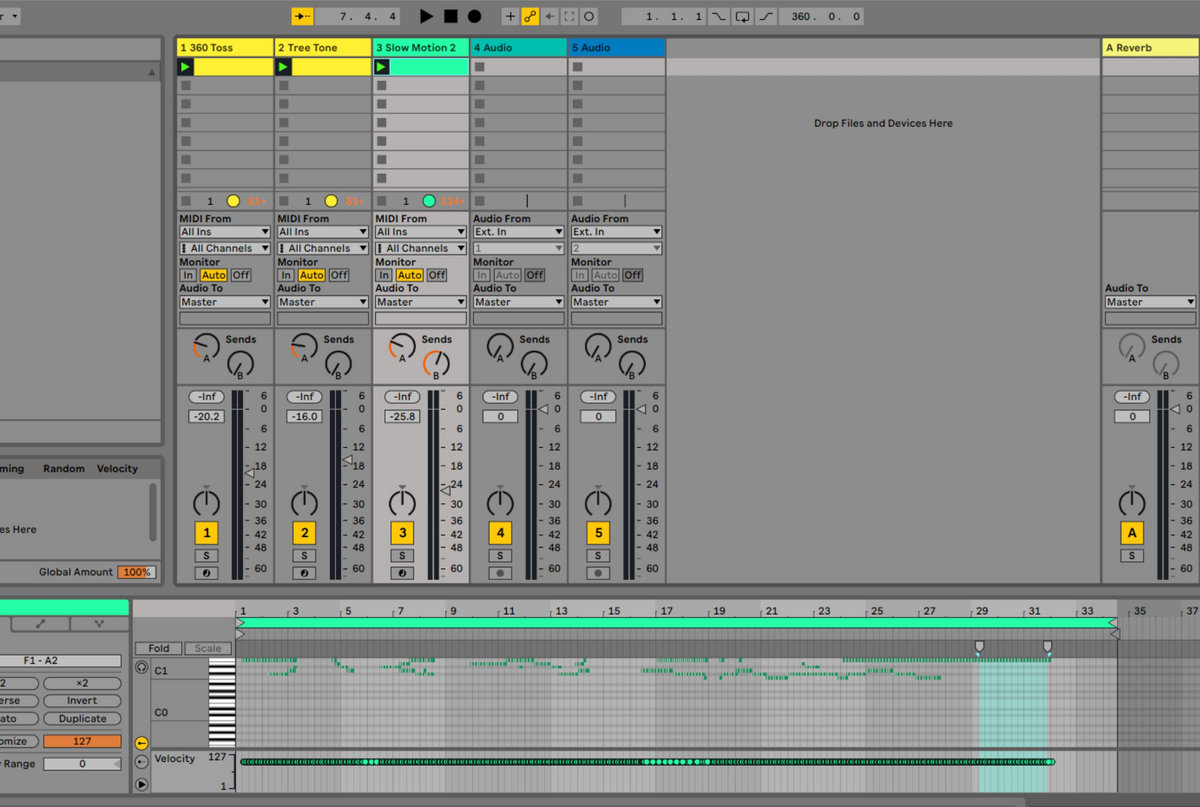Deactivate track 3 with its Track Activator

tap(402, 533)
